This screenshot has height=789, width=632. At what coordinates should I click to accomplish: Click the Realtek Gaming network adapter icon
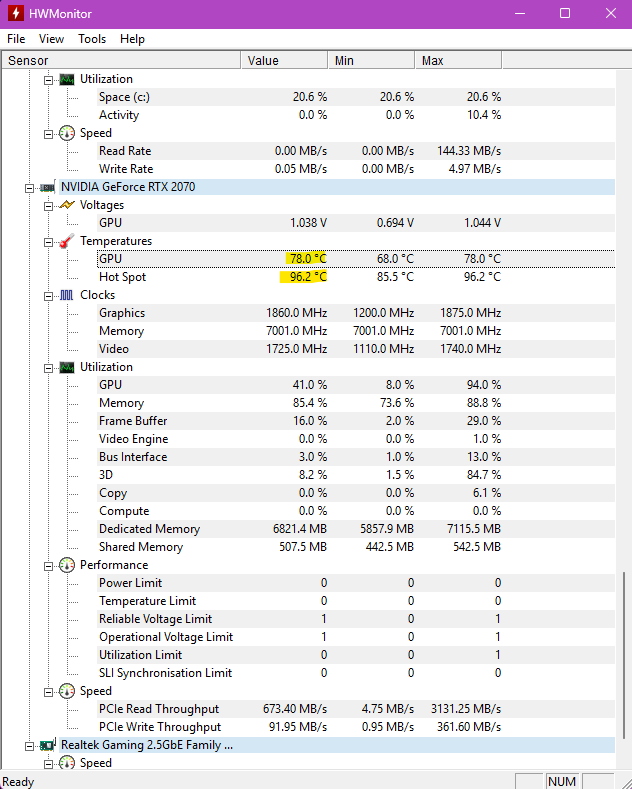47,745
